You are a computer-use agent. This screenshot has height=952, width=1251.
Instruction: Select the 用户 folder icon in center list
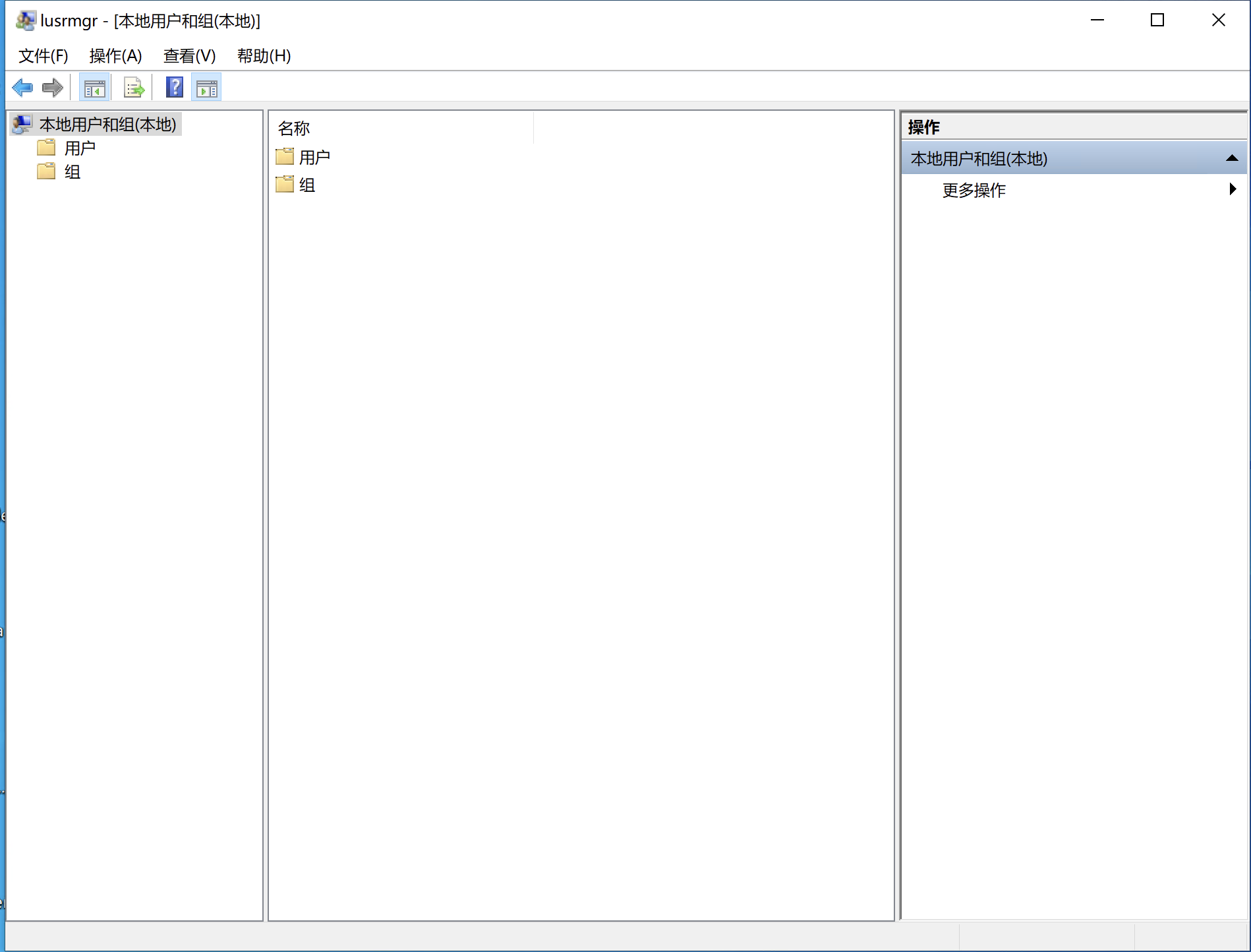(285, 157)
